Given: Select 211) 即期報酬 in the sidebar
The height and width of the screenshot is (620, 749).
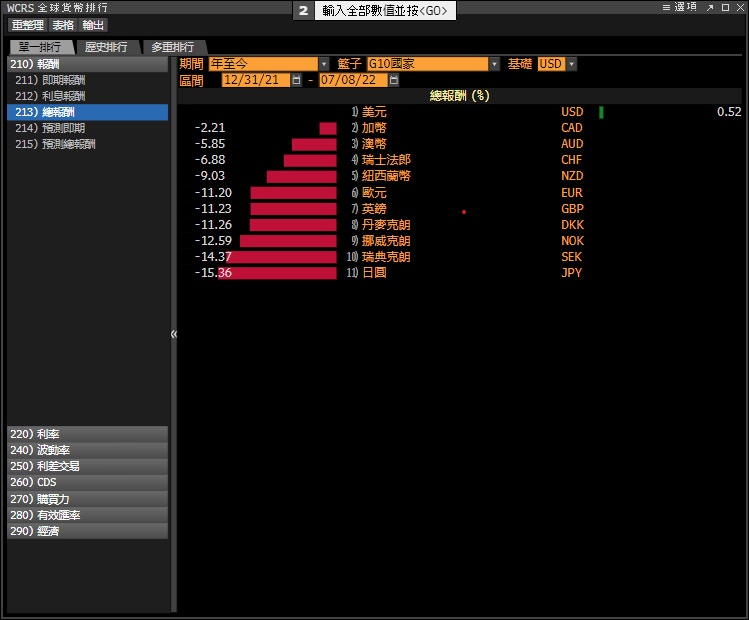Looking at the screenshot, I should (50, 80).
